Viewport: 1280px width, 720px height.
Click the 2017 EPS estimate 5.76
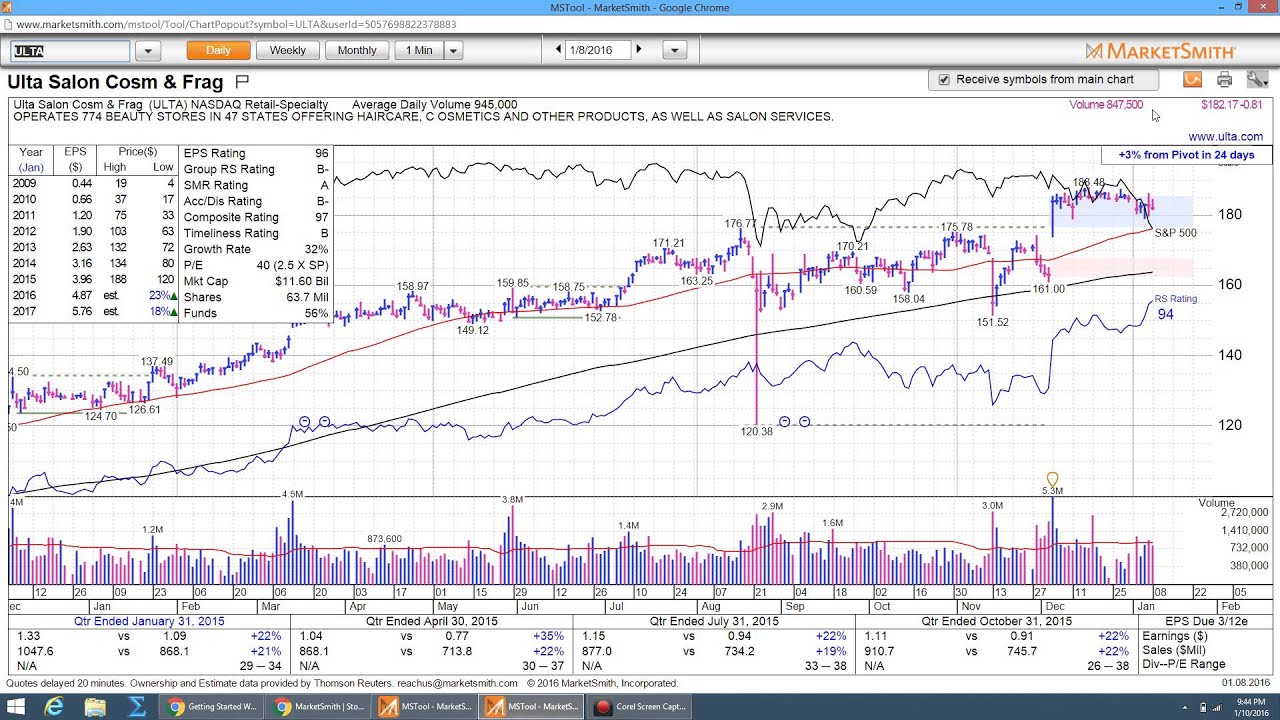(81, 312)
